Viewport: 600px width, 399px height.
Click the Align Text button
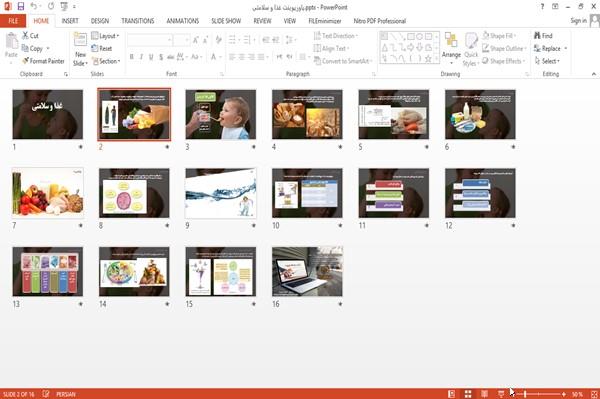pyautogui.click(x=331, y=48)
